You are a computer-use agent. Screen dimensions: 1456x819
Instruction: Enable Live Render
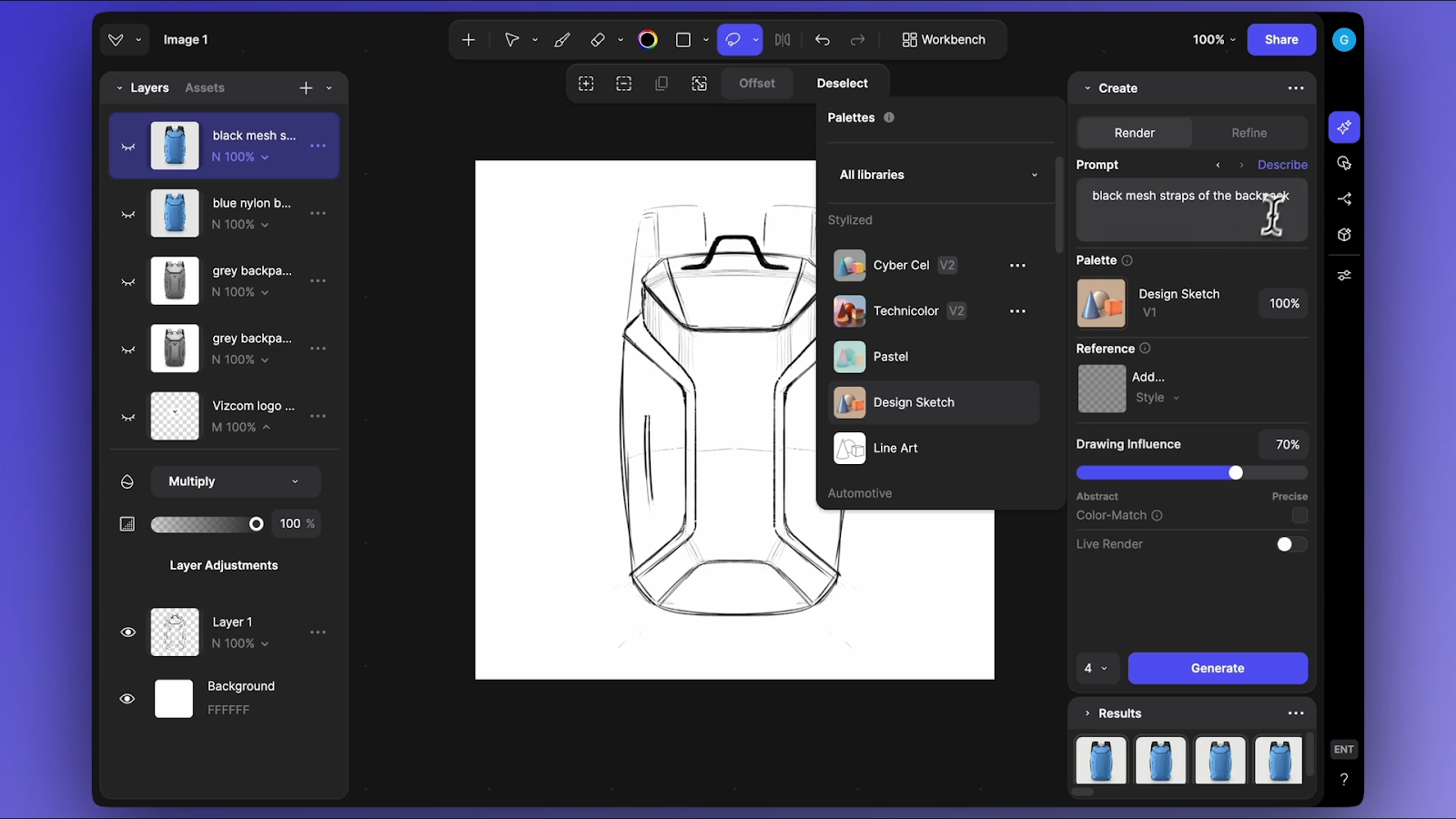1289,543
